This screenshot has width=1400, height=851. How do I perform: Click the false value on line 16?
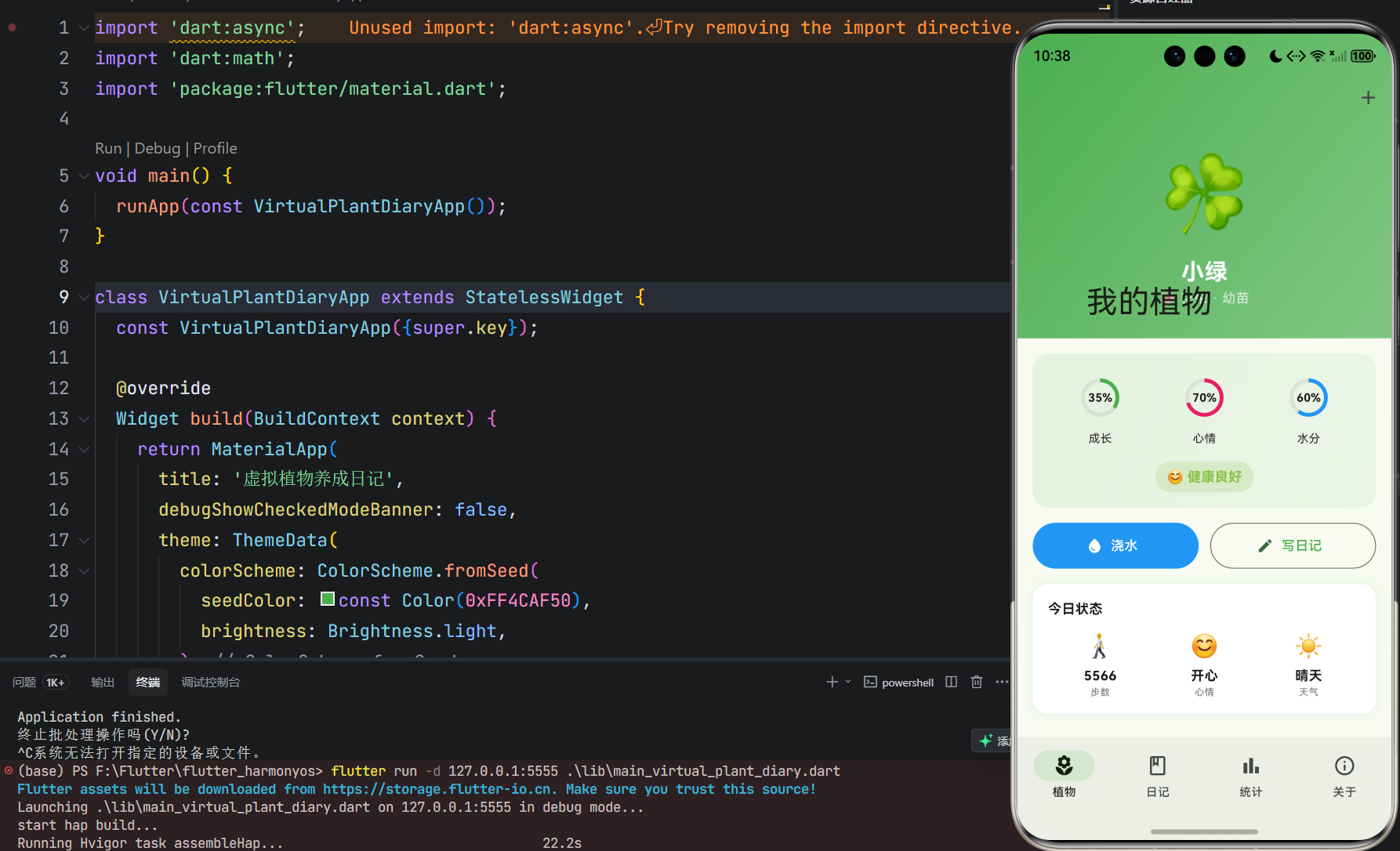pos(481,510)
